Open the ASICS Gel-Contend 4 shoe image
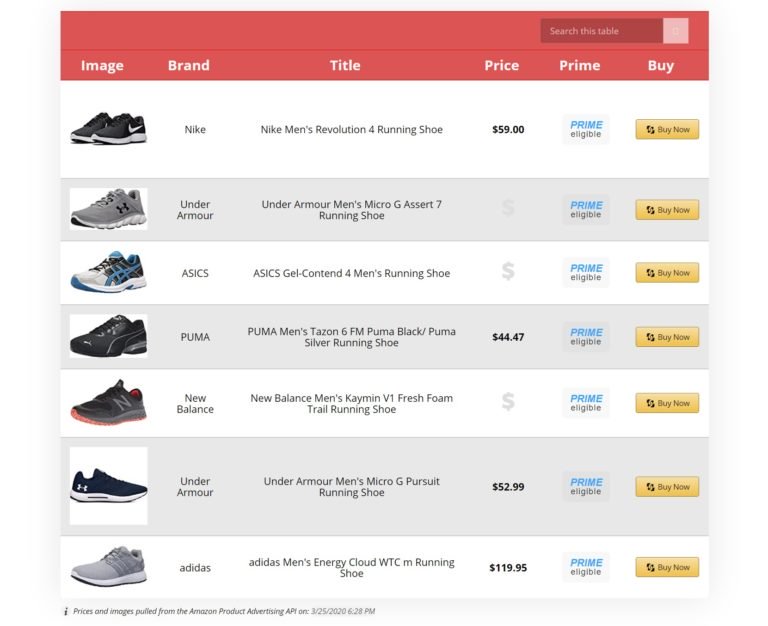 (108, 272)
